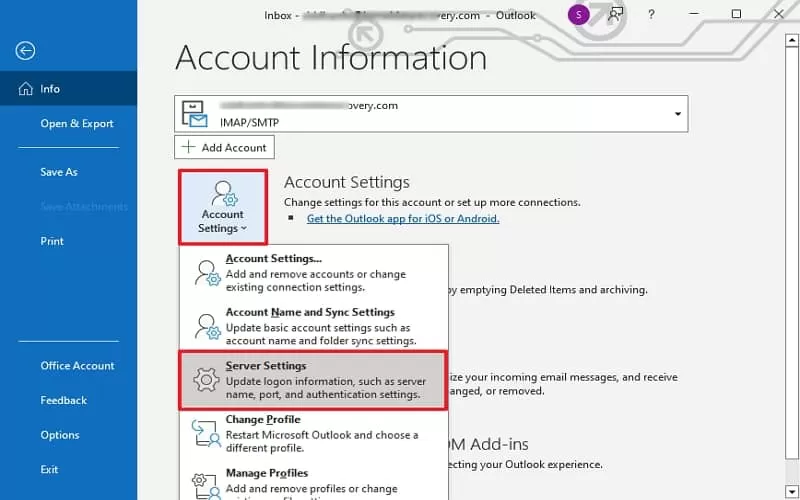This screenshot has height=500, width=800.
Task: Open Get the Outlook app for iOS or Android link
Action: point(403,218)
